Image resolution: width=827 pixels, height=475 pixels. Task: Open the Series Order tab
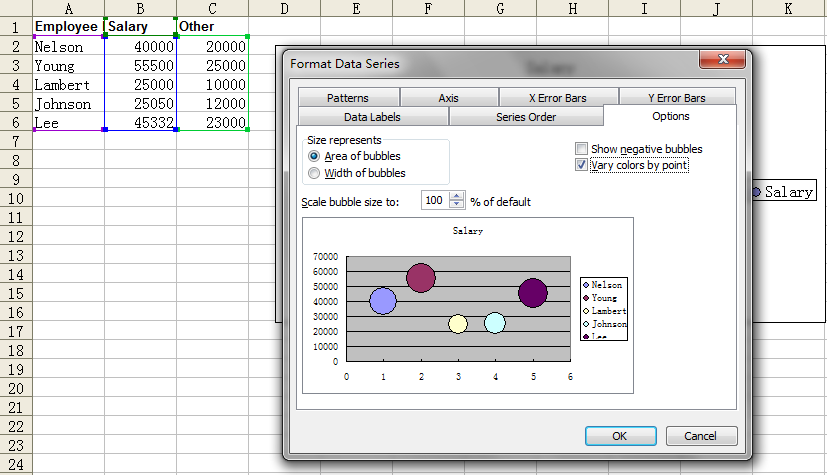point(526,117)
